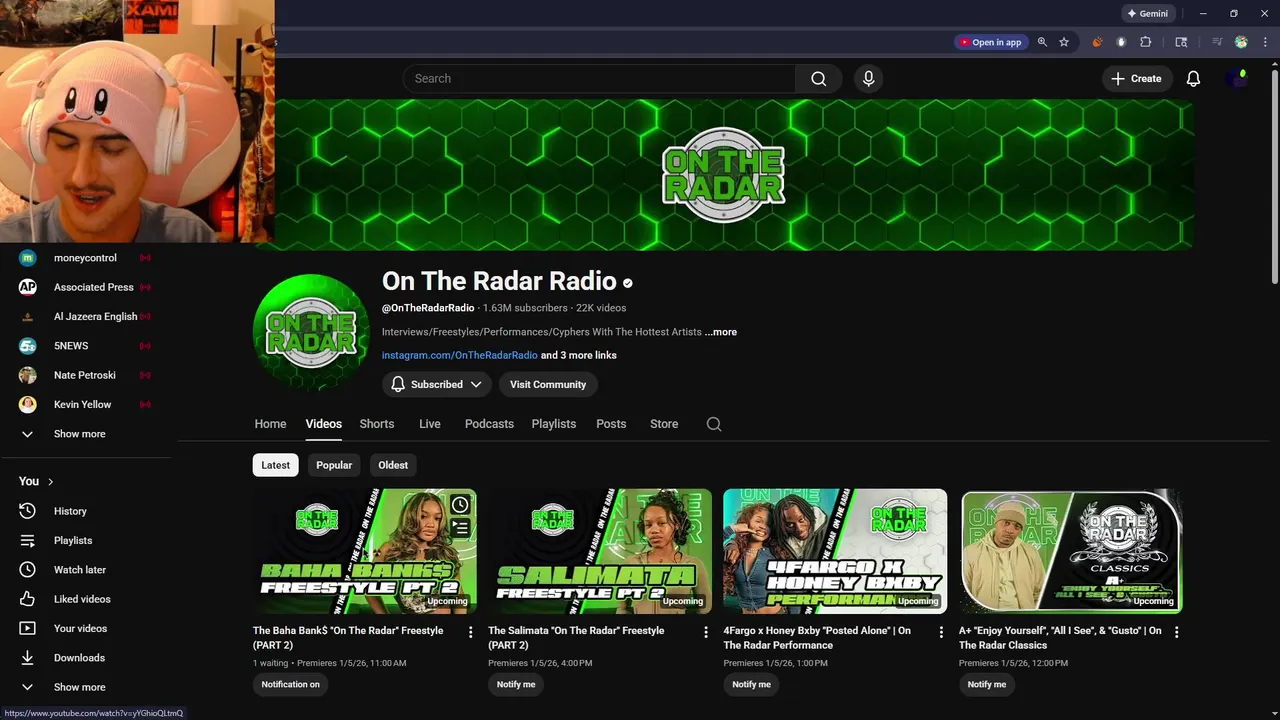1280x720 pixels.
Task: Select the Oldest filter chip
Action: 393,465
